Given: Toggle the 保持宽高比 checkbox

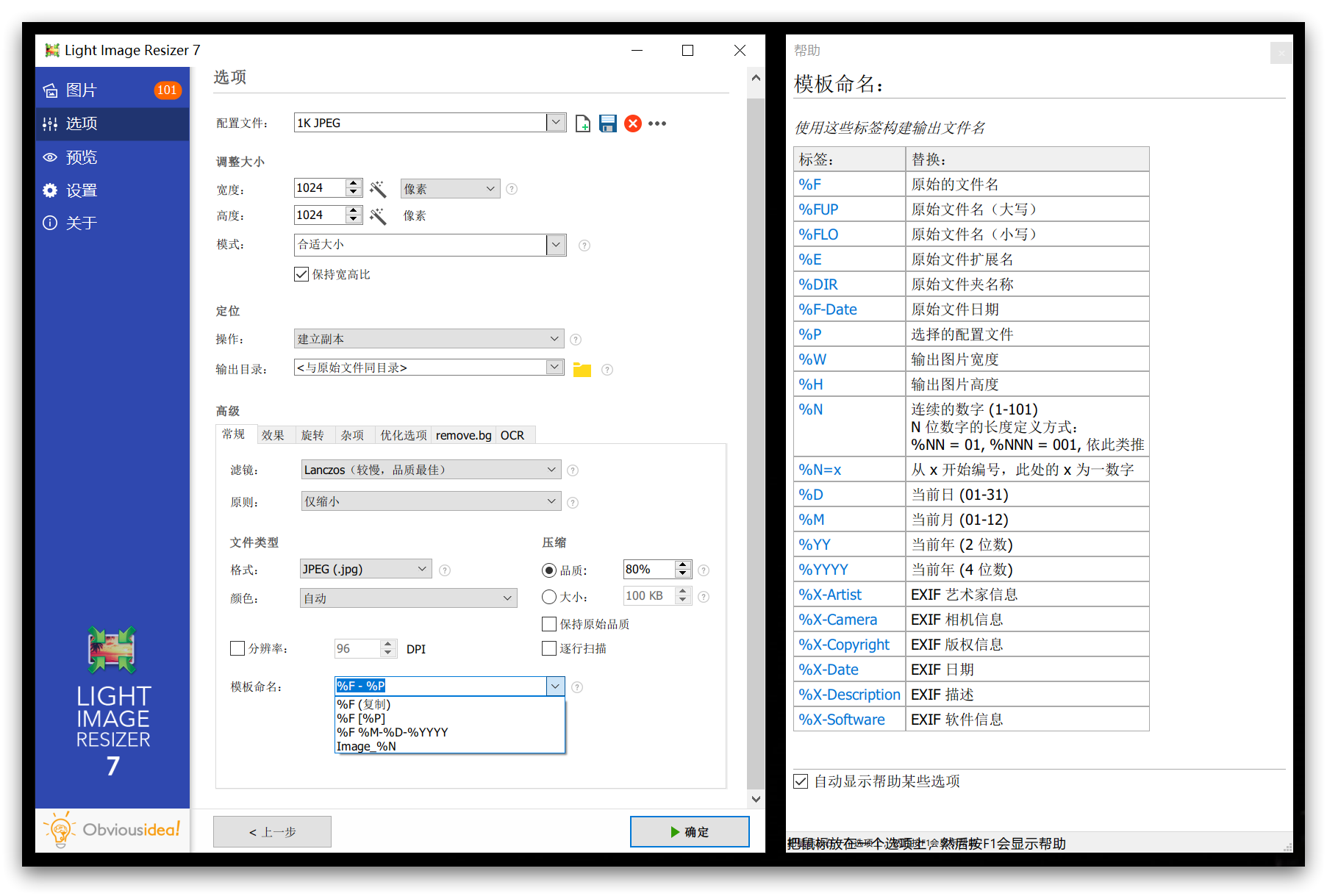Looking at the screenshot, I should (x=301, y=274).
